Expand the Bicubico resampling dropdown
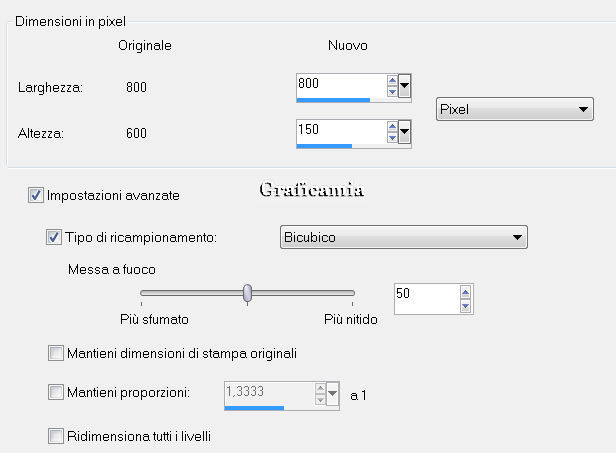This screenshot has width=616, height=453. (x=403, y=237)
